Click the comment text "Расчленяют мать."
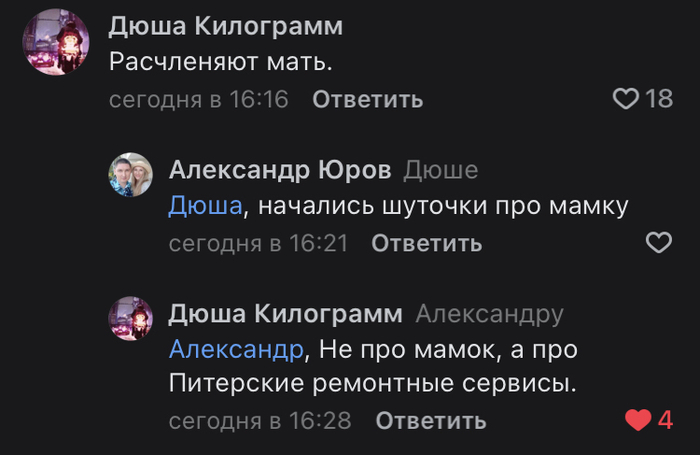 [x=219, y=61]
